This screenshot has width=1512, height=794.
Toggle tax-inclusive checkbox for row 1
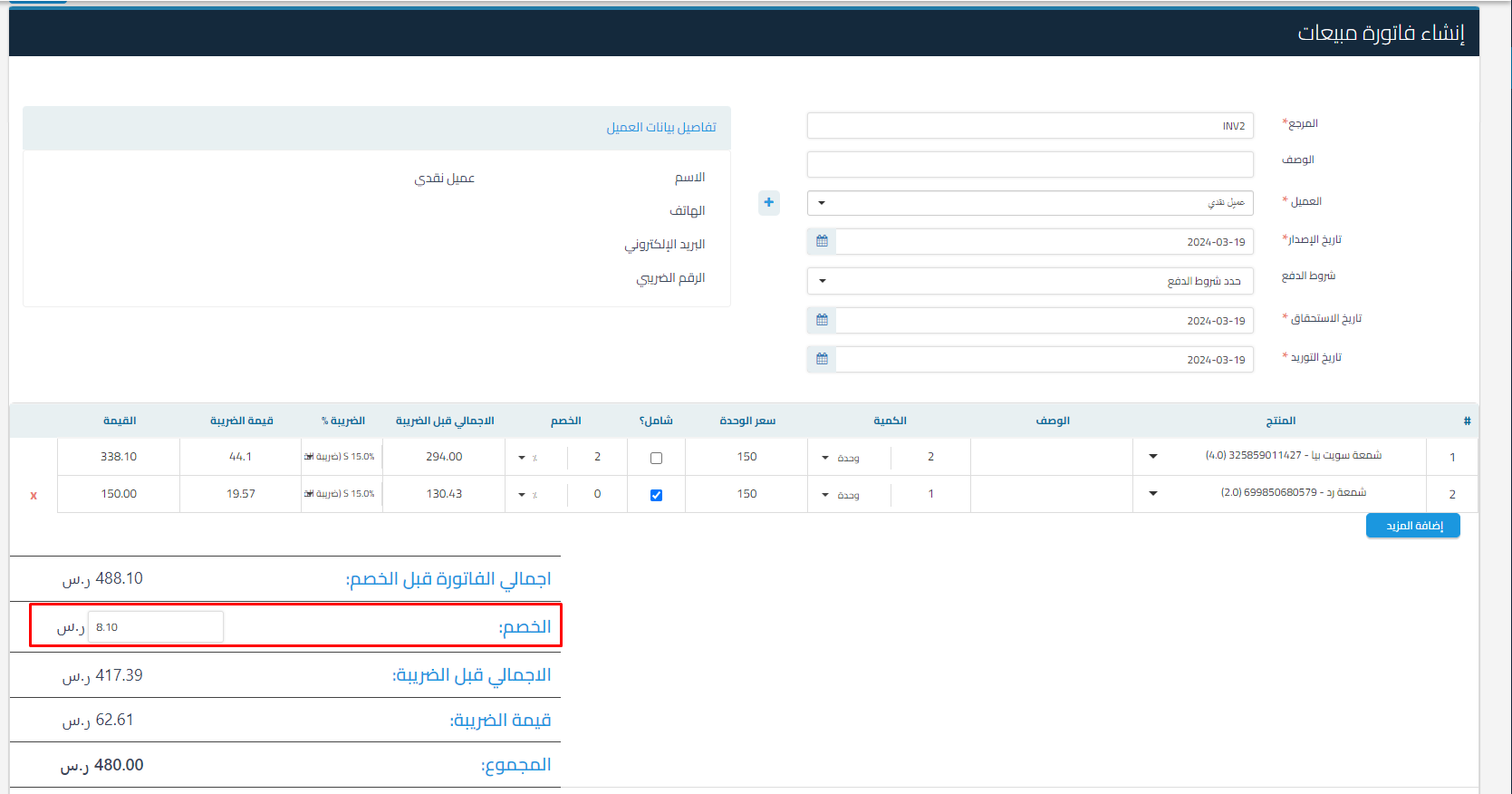[x=656, y=458]
